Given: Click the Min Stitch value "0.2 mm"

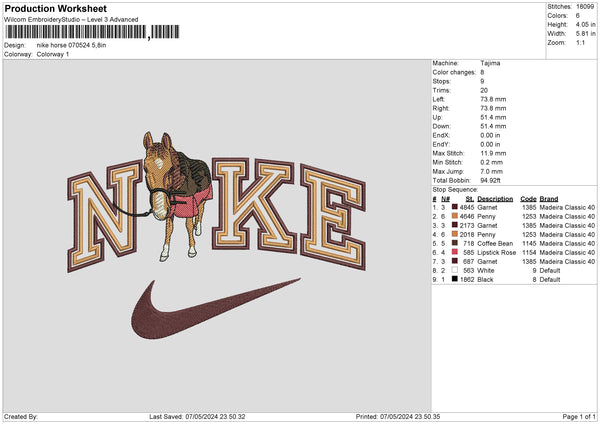Looking at the screenshot, I should point(492,162).
